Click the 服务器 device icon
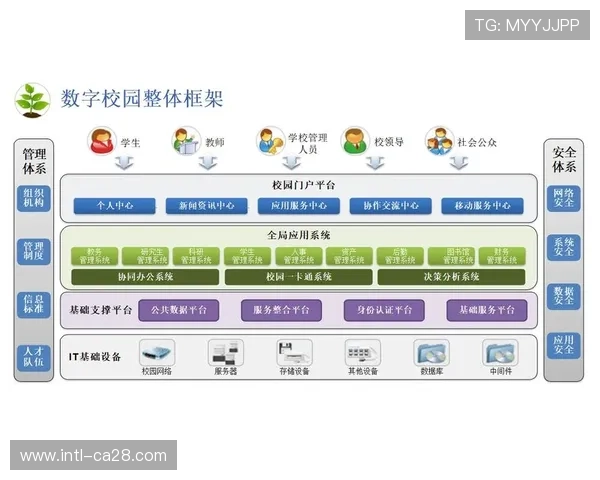This screenshot has height=480, width=600. (x=226, y=352)
